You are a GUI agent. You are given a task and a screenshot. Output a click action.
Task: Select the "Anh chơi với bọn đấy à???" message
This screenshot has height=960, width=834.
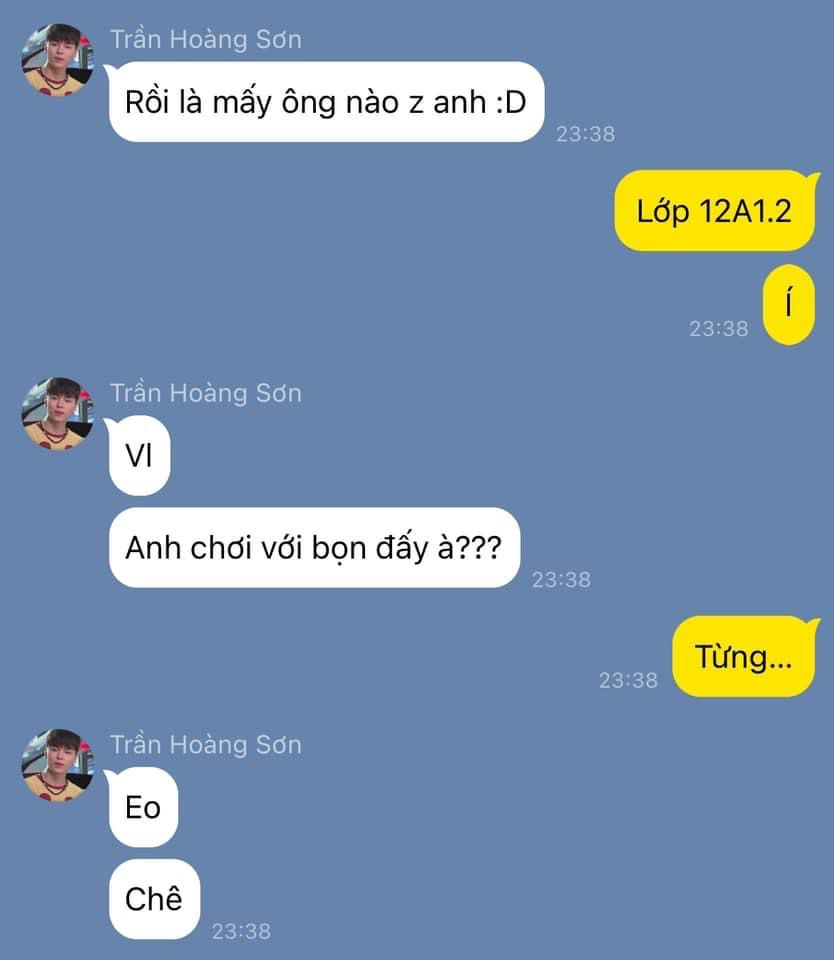314,547
